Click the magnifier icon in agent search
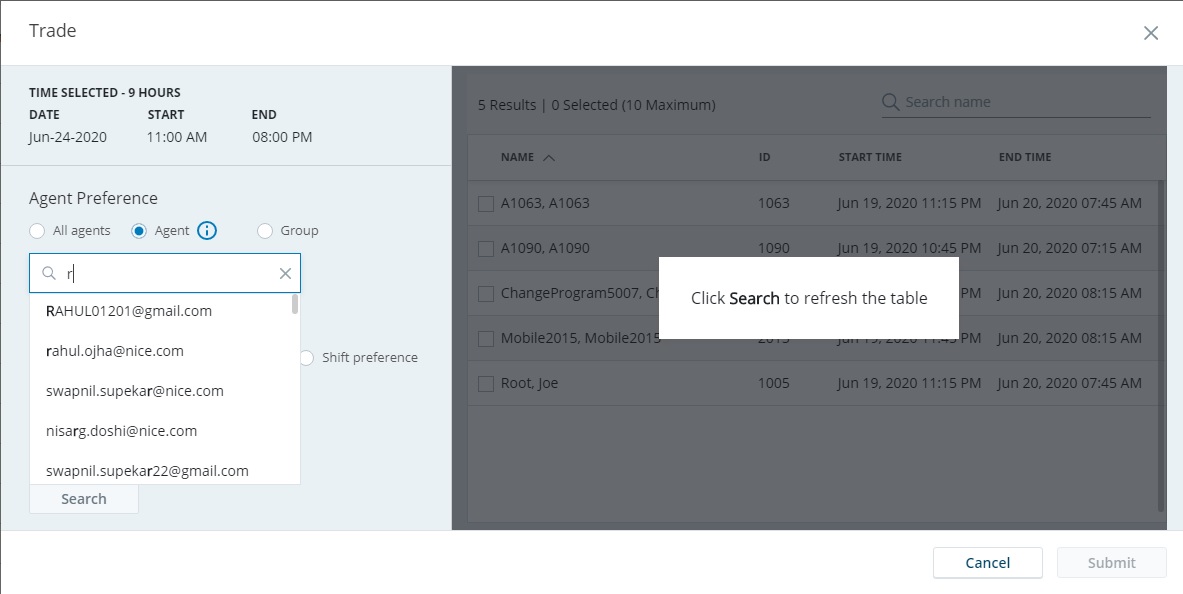This screenshot has width=1183, height=594. point(48,273)
